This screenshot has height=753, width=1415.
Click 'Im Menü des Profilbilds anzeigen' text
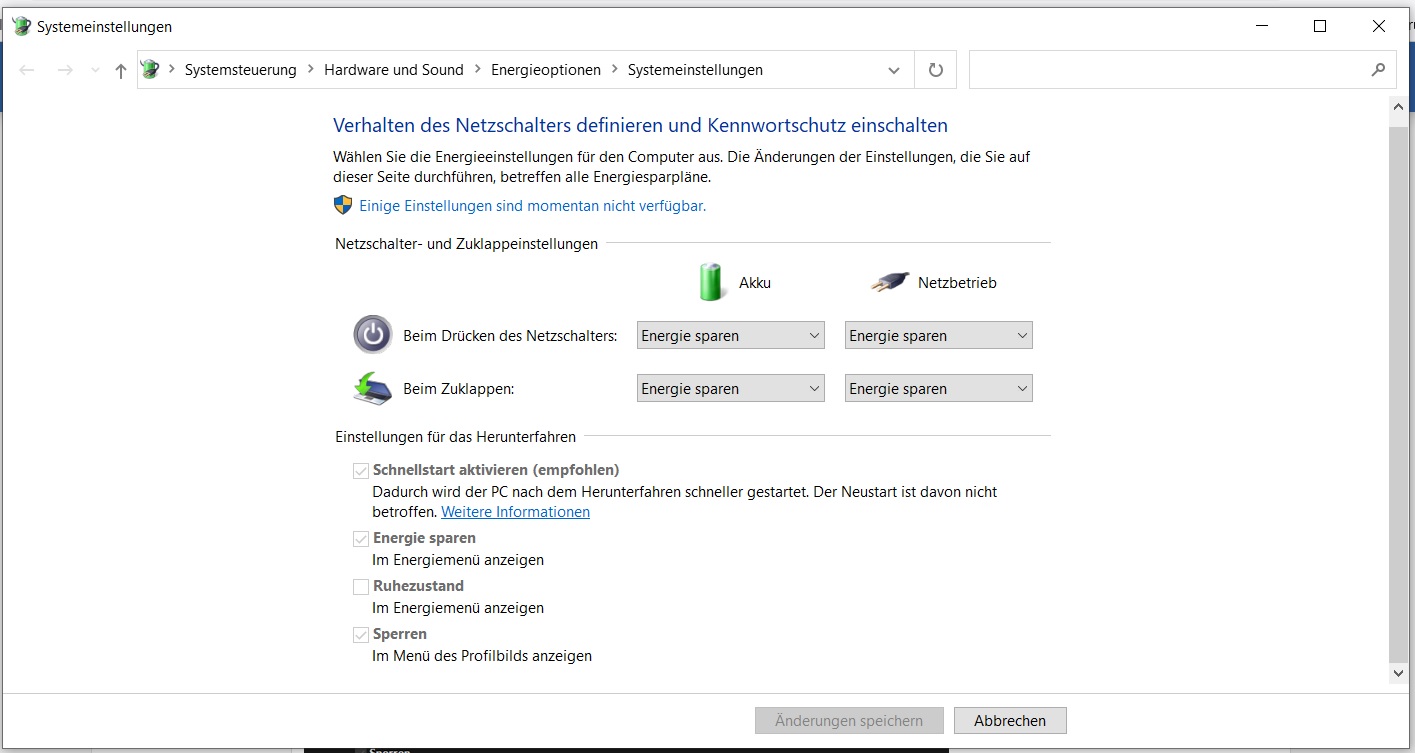point(482,656)
